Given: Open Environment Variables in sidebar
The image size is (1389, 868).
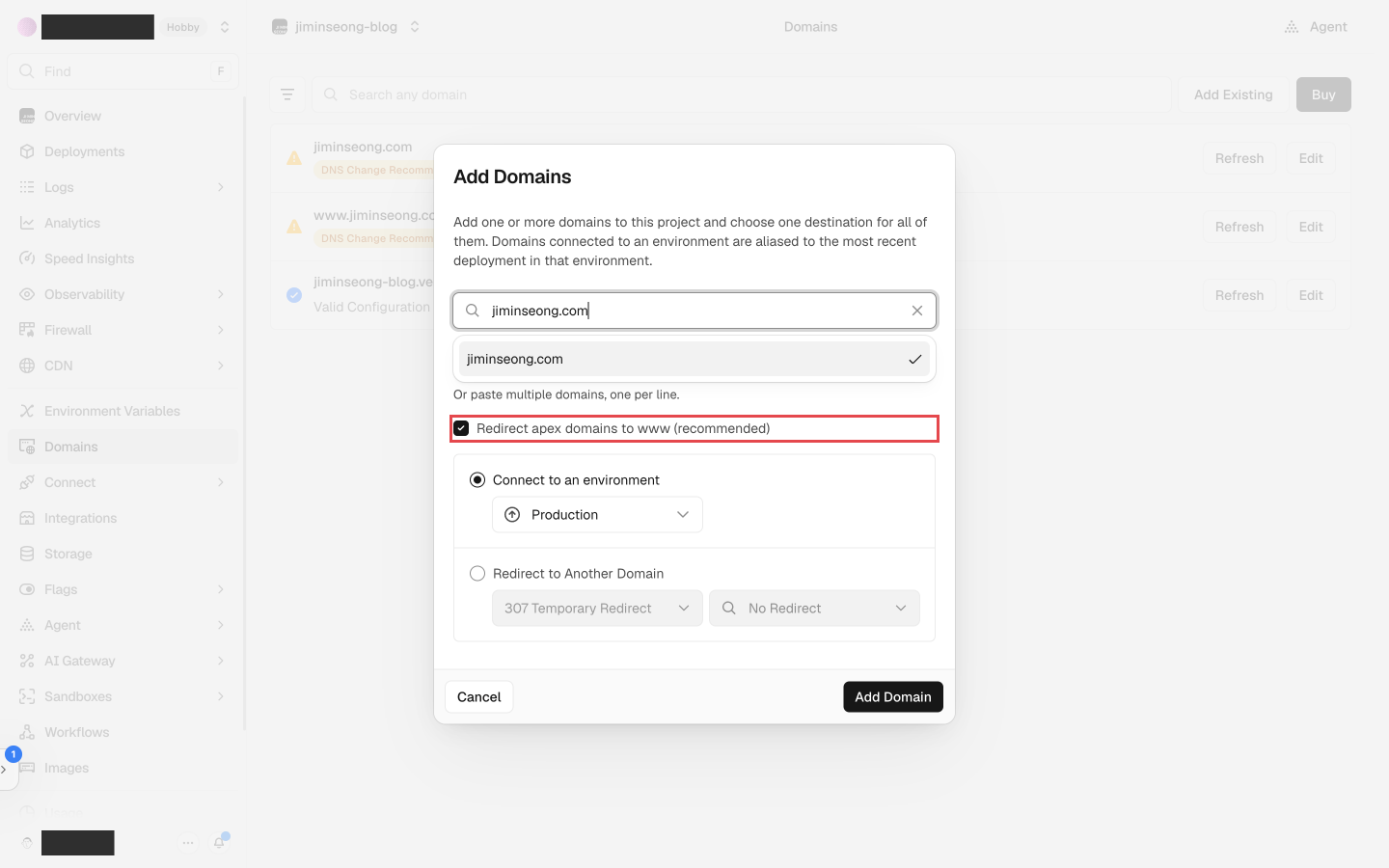Looking at the screenshot, I should (x=112, y=411).
